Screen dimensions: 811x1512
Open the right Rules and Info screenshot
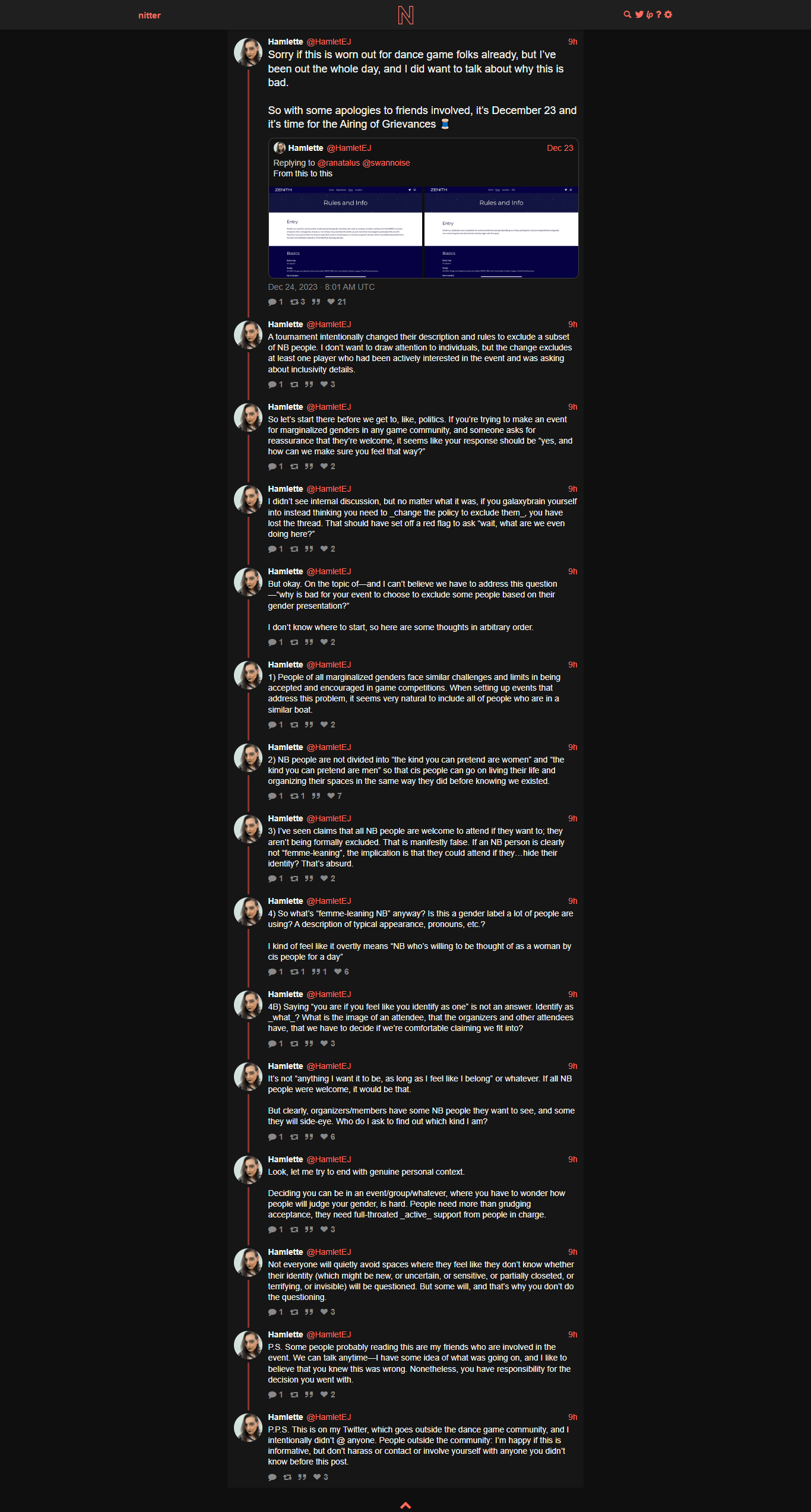point(501,232)
